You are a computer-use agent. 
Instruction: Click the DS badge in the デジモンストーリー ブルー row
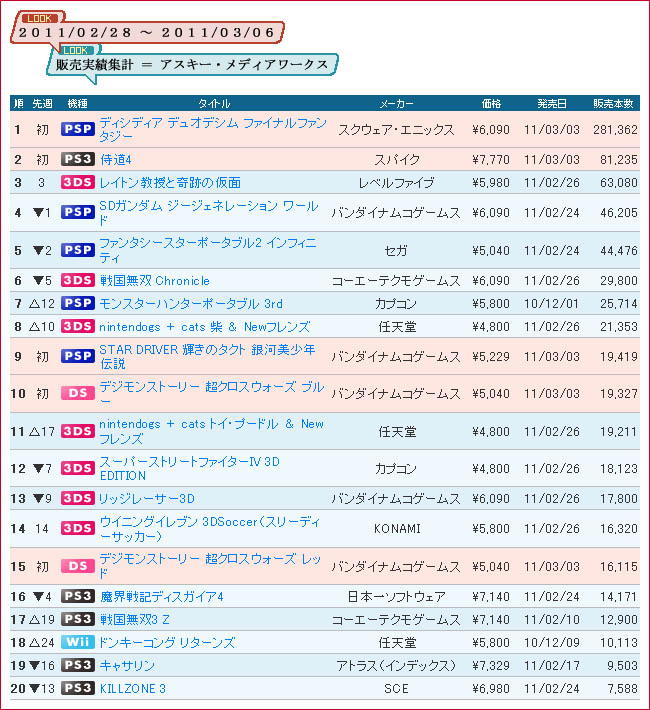click(78, 393)
